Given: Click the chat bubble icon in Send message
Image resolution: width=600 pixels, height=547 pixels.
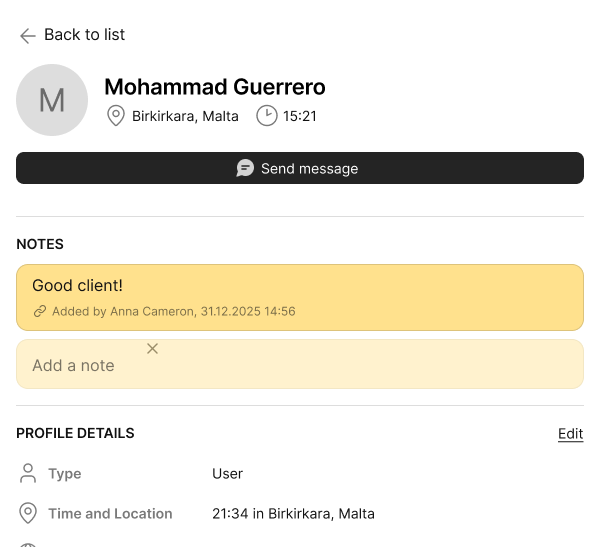Looking at the screenshot, I should 245,168.
